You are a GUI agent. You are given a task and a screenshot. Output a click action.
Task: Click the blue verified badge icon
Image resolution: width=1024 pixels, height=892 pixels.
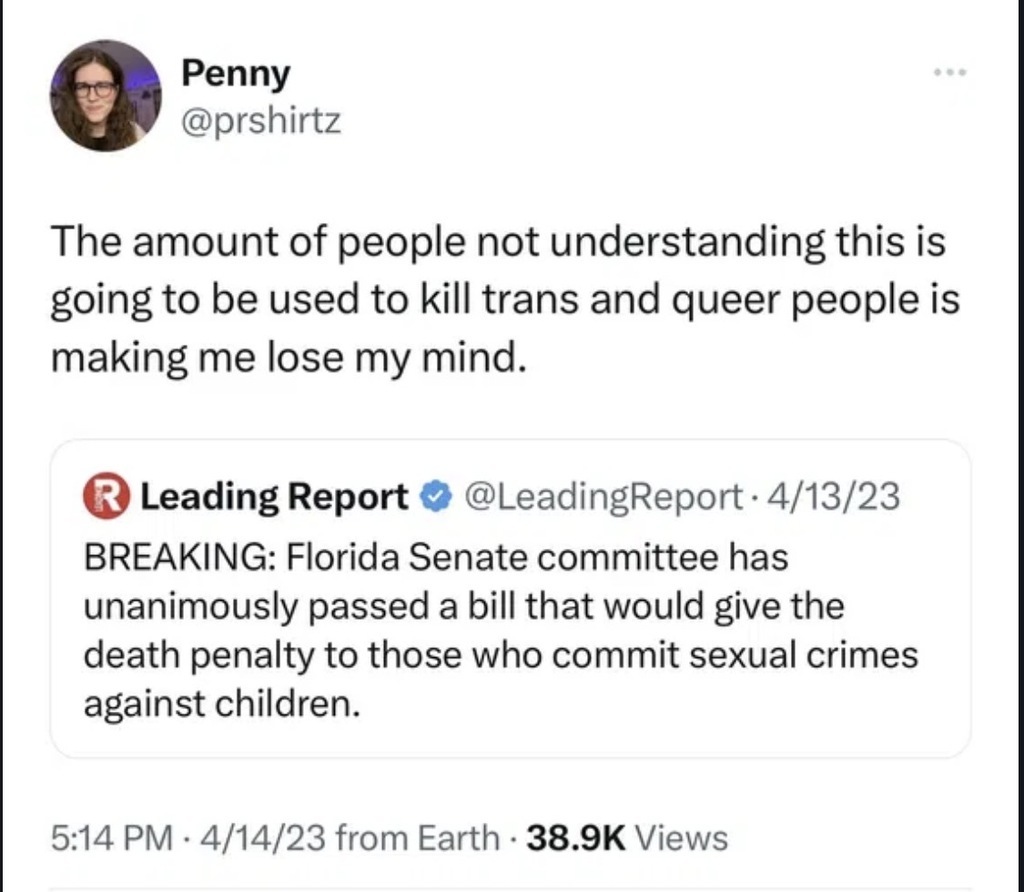click(x=433, y=495)
